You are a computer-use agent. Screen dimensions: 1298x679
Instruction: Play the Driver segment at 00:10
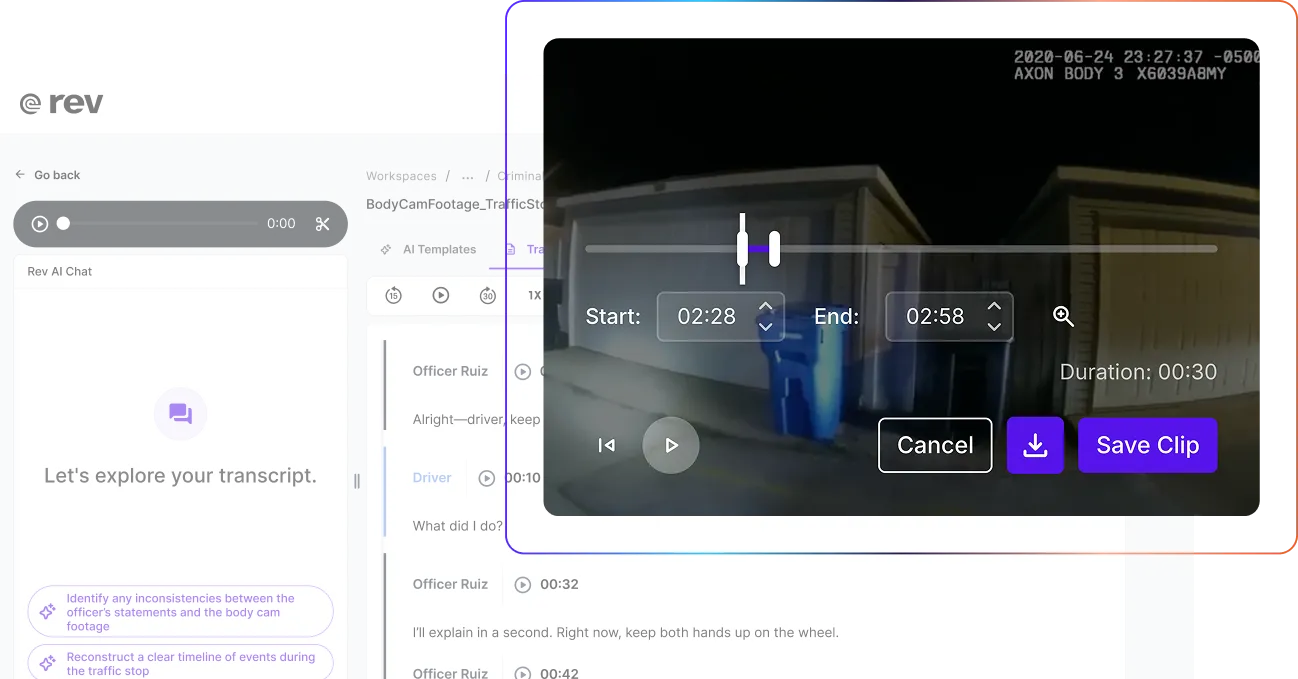[x=487, y=478]
